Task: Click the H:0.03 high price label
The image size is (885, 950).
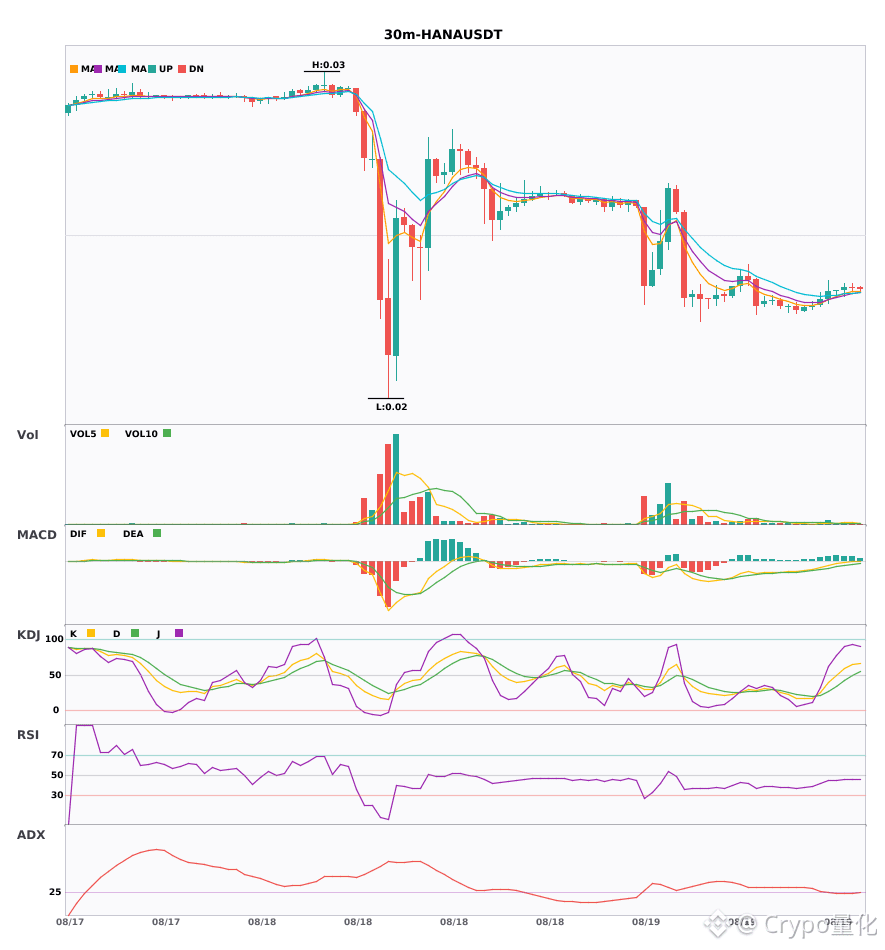Action: pyautogui.click(x=328, y=65)
